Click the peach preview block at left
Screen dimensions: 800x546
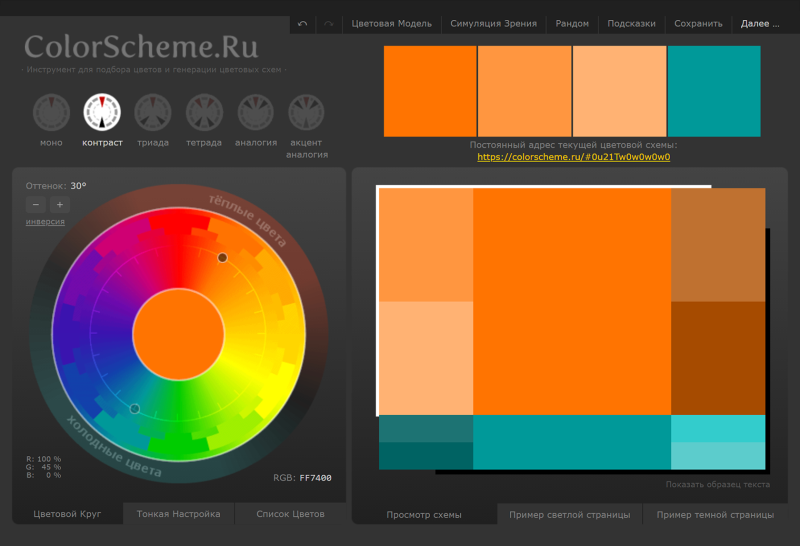coord(426,358)
